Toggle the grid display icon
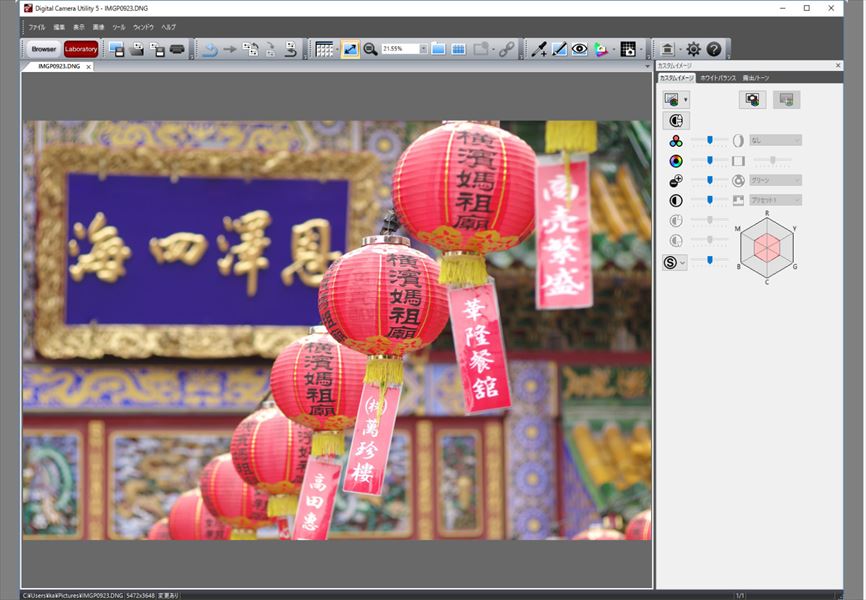 (x=324, y=49)
